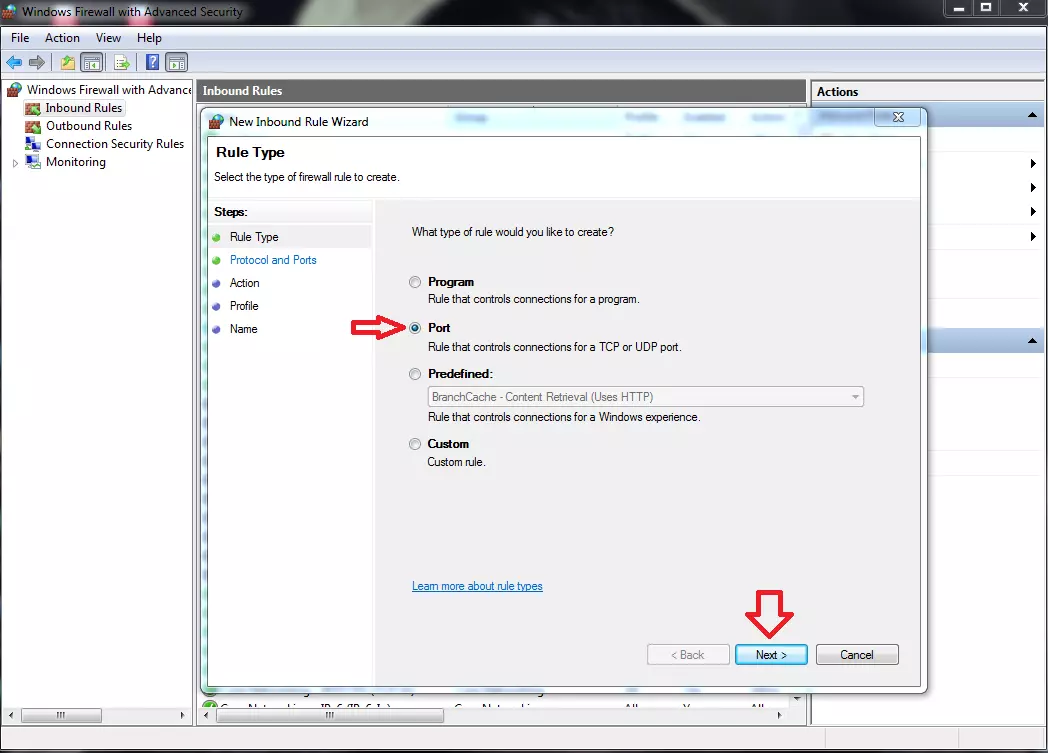Select Outbound Rules in the console tree
The image size is (1048, 753).
pos(89,125)
